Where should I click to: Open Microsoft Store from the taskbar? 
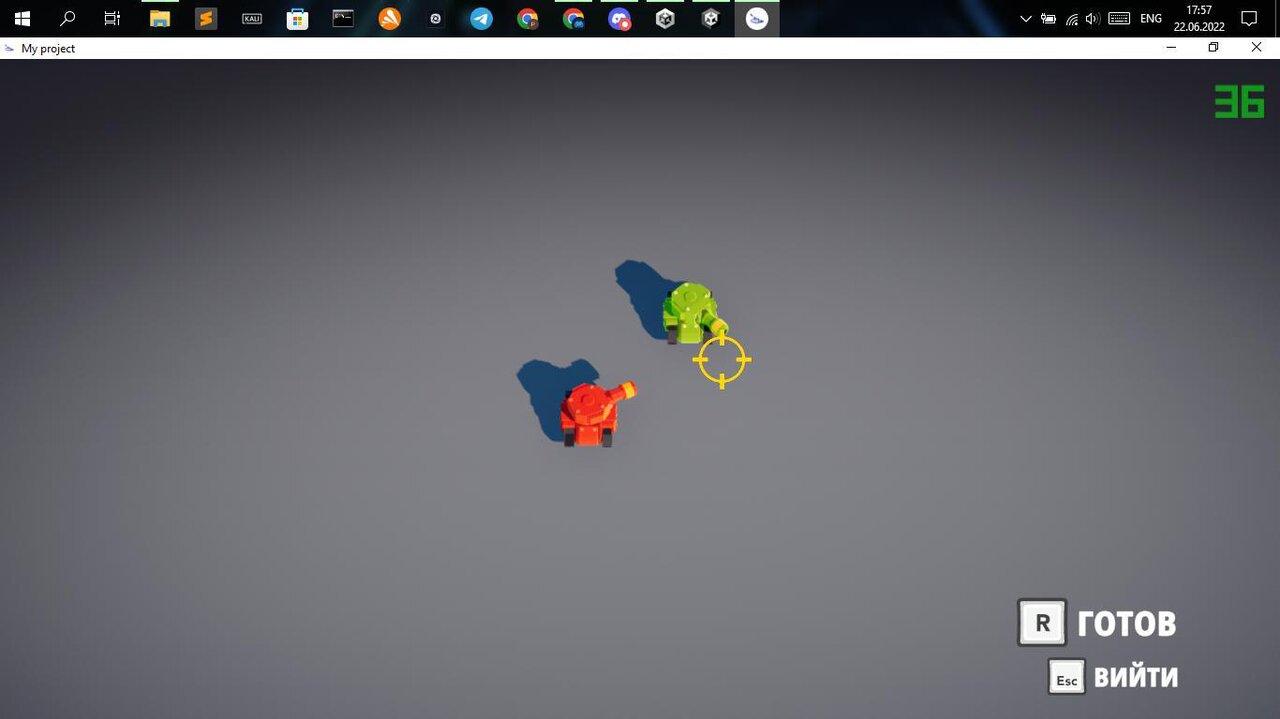pyautogui.click(x=298, y=18)
